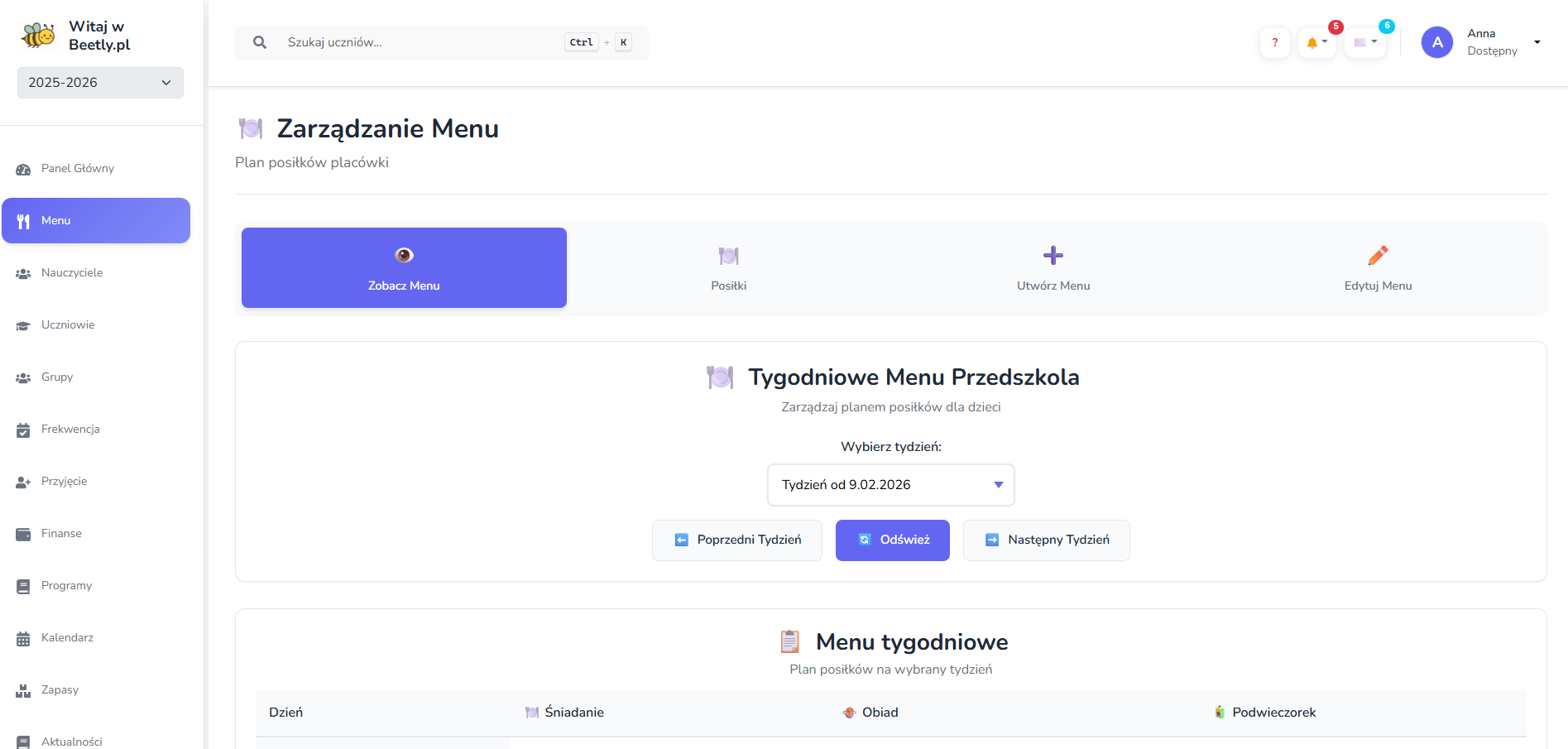Open the notifications bell with badge 5

pyautogui.click(x=1314, y=42)
